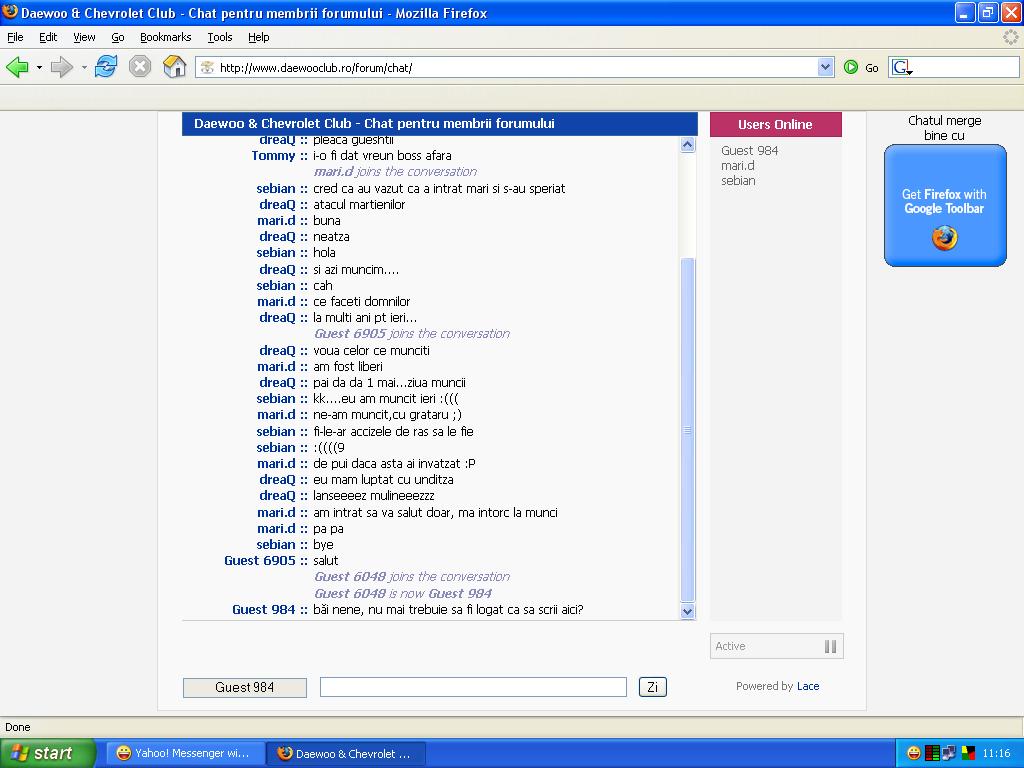Select sebian in the Users Online list
Image resolution: width=1024 pixels, height=768 pixels.
pos(738,181)
